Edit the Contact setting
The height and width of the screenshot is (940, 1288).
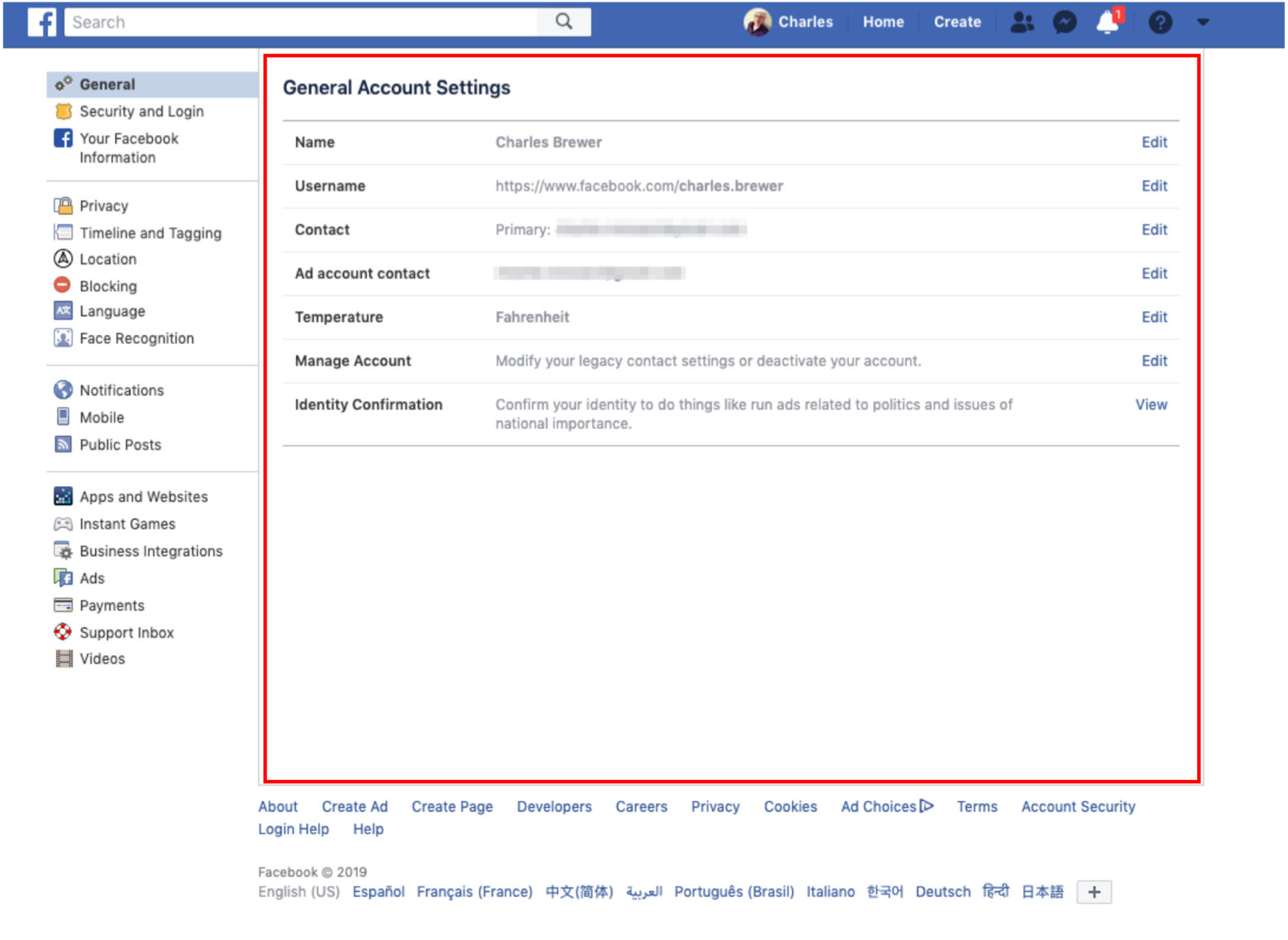[1154, 230]
